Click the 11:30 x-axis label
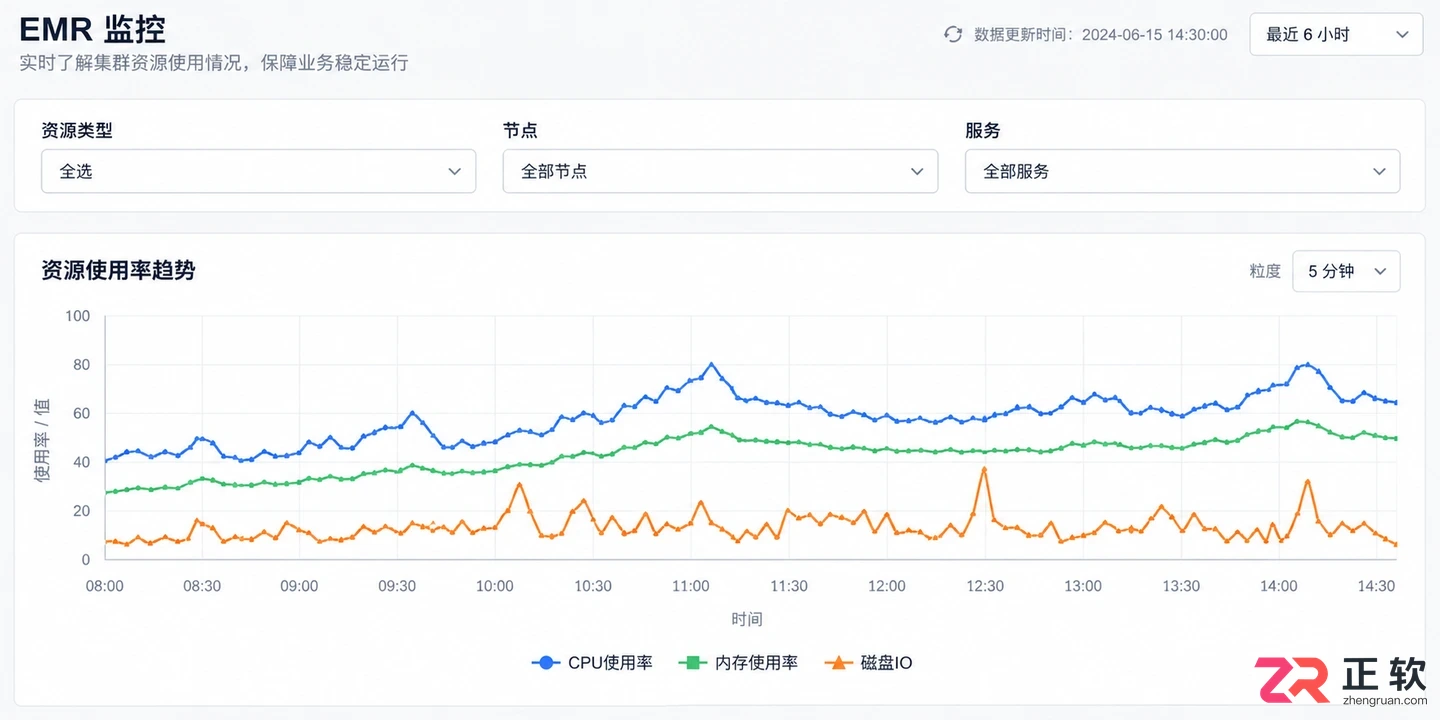 click(789, 586)
